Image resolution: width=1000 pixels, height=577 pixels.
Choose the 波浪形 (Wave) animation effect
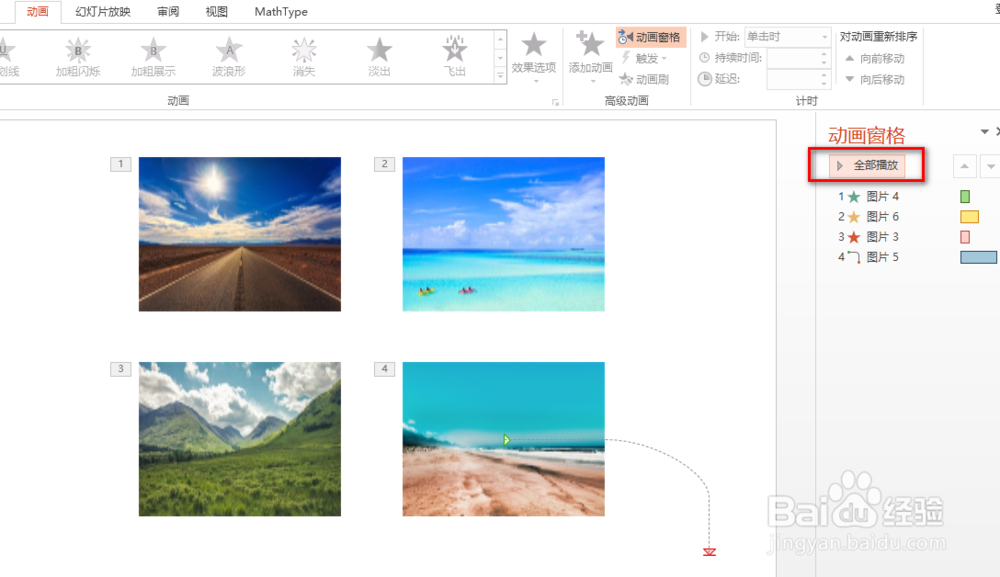tap(228, 57)
